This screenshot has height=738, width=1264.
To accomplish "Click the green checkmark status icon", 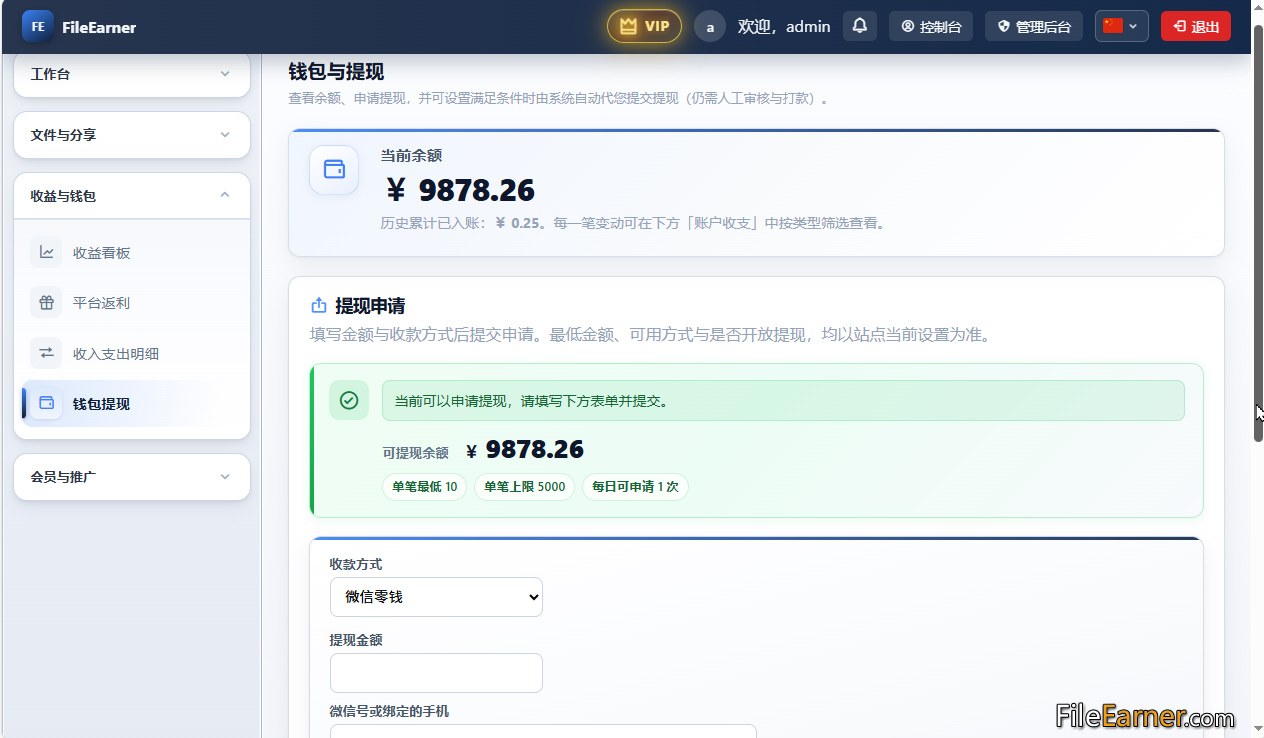I will click(x=349, y=400).
